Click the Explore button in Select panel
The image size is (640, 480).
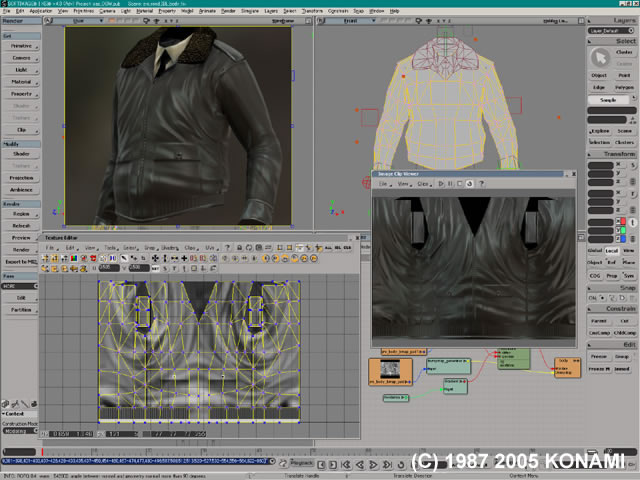click(600, 131)
